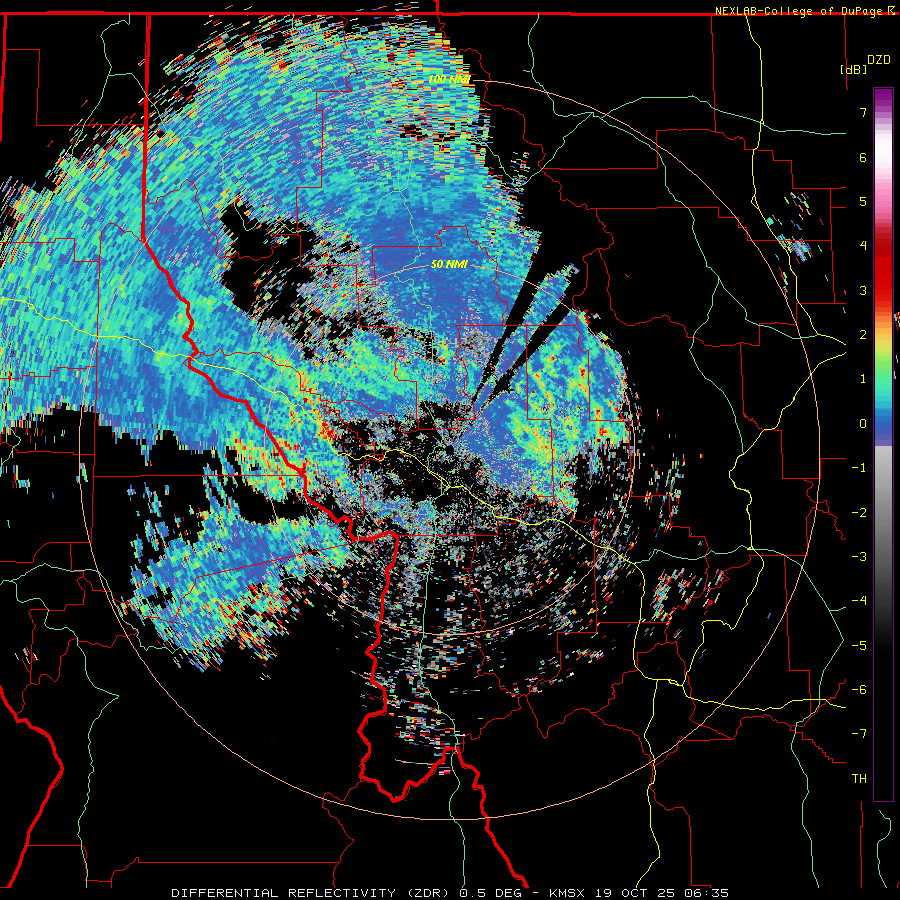
Task: Click the -6 value on the color scale
Action: [x=859, y=690]
